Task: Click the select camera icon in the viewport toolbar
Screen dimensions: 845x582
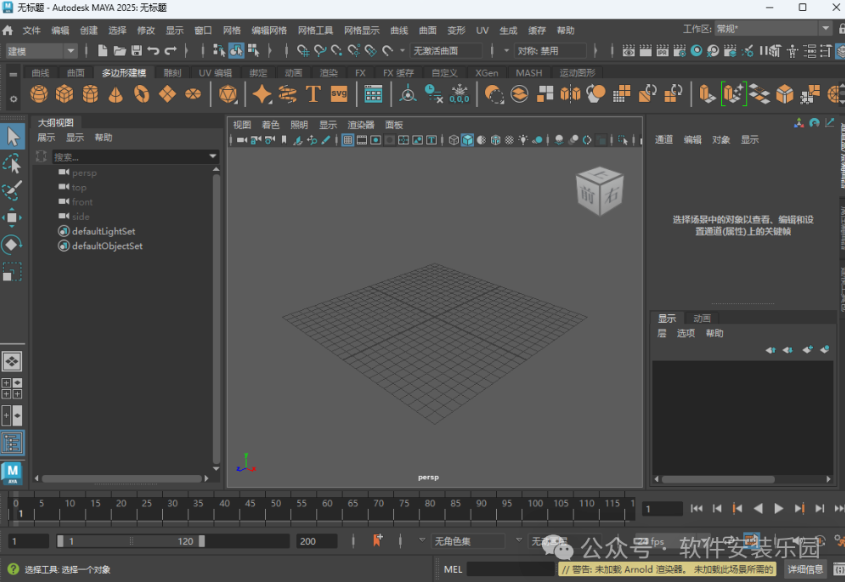Action: (242, 140)
